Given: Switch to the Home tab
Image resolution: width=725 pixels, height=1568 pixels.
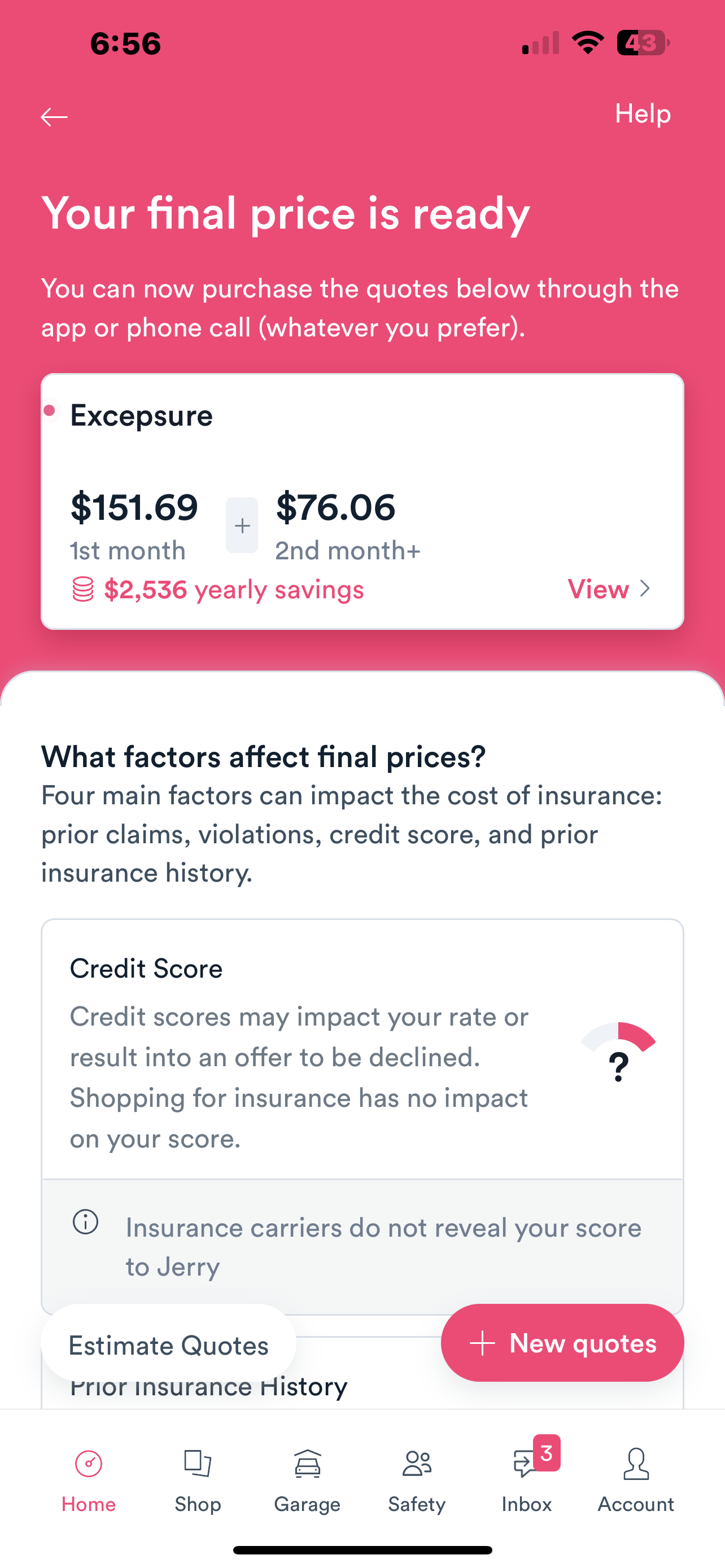Looking at the screenshot, I should click(x=89, y=1481).
